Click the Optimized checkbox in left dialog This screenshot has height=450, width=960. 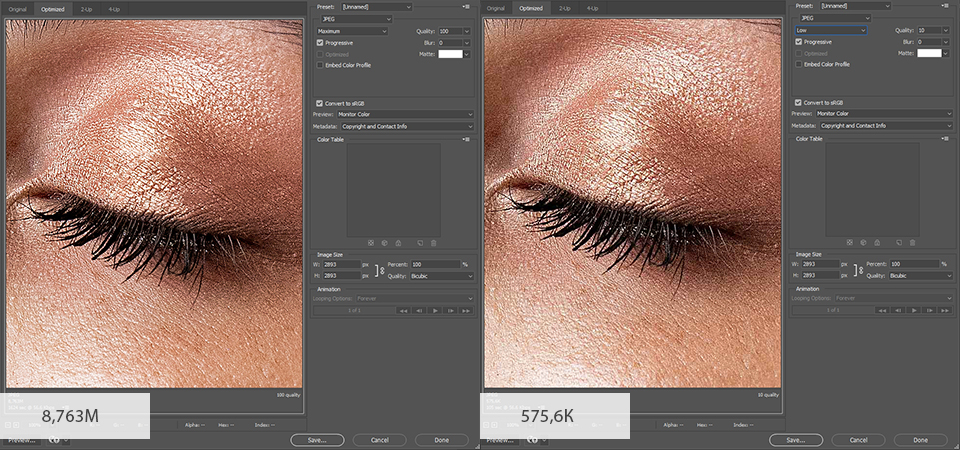320,54
